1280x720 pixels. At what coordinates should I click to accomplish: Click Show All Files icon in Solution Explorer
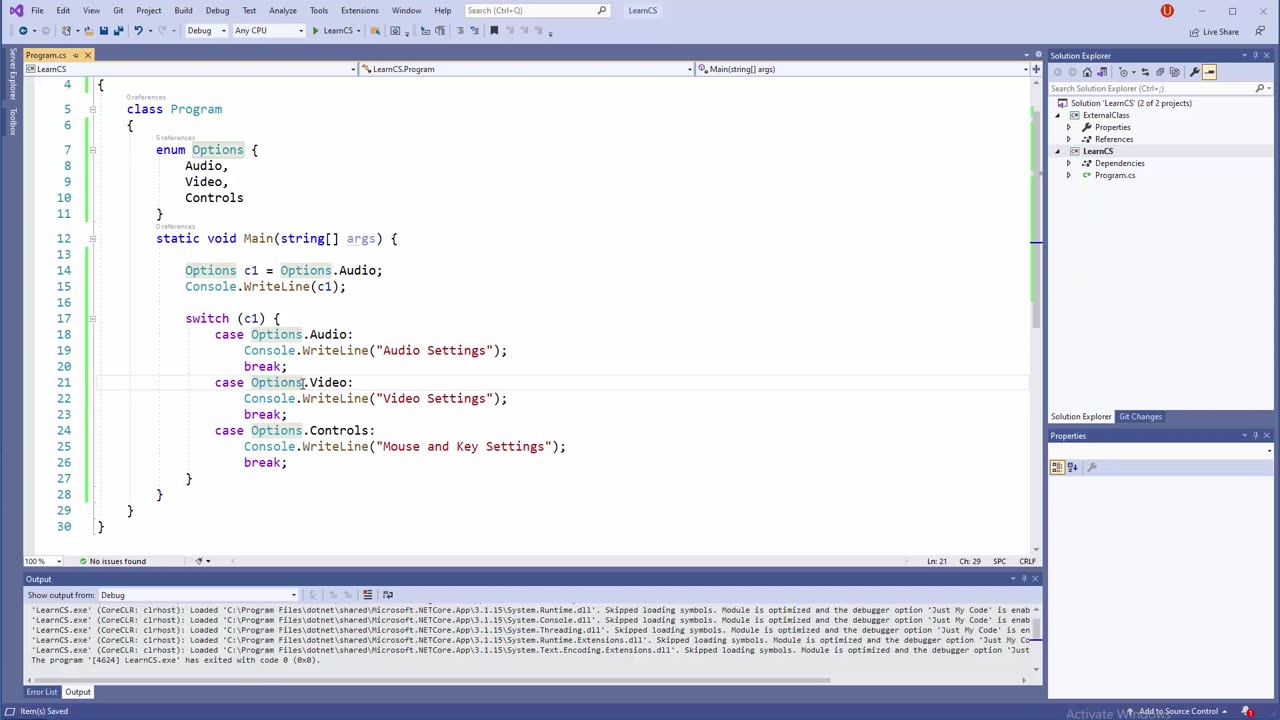(1175, 72)
